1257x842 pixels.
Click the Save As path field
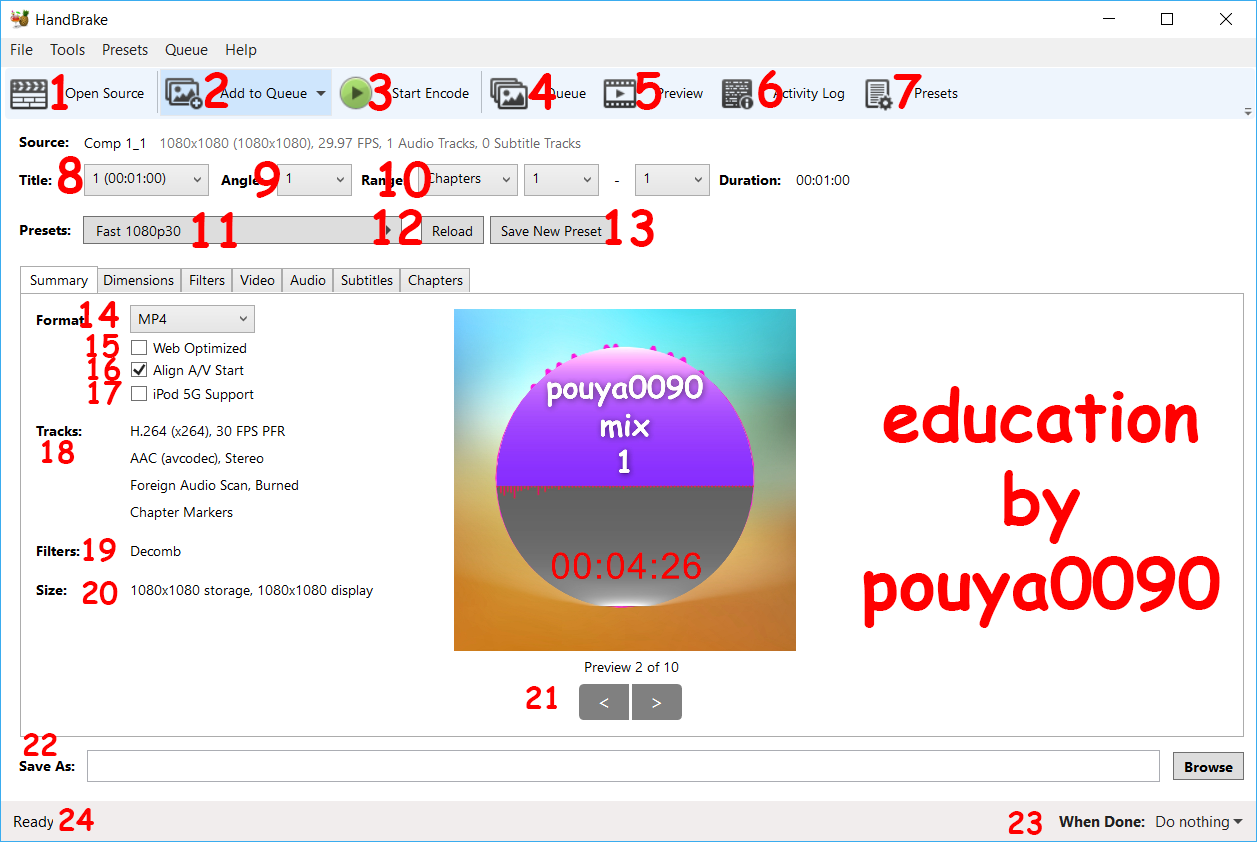623,767
